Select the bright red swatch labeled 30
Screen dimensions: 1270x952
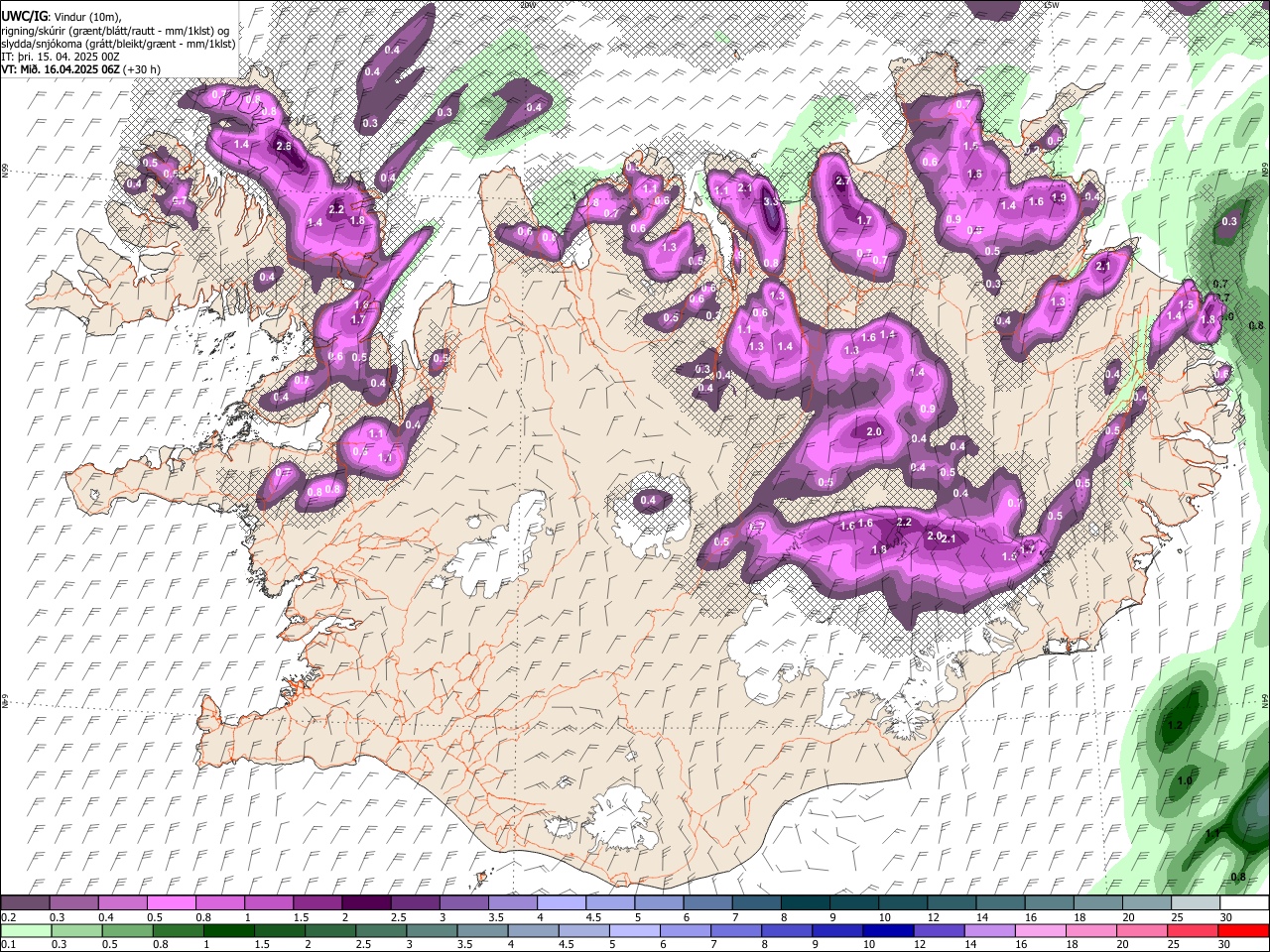click(1244, 930)
